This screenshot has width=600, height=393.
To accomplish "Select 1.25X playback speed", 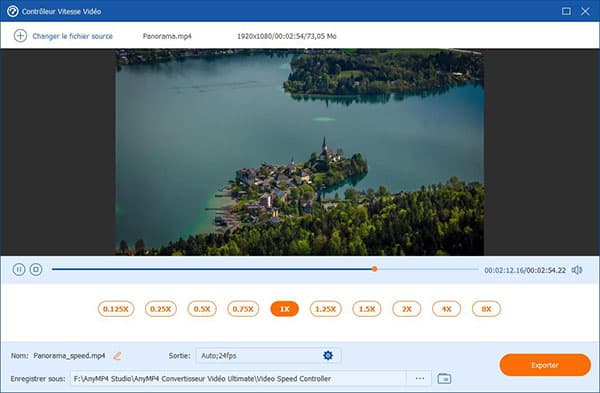I will (326, 309).
